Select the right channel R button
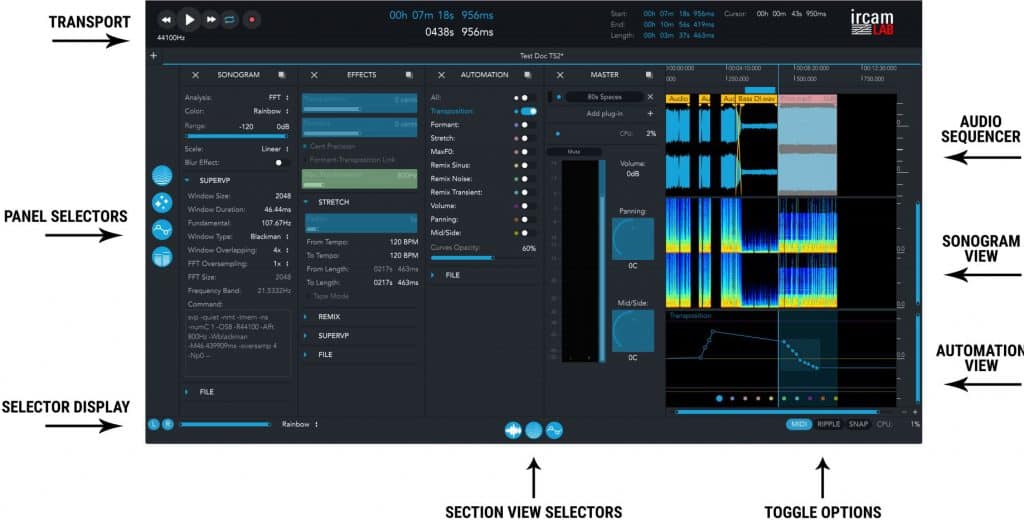The height and width of the screenshot is (520, 1024). tap(168, 424)
